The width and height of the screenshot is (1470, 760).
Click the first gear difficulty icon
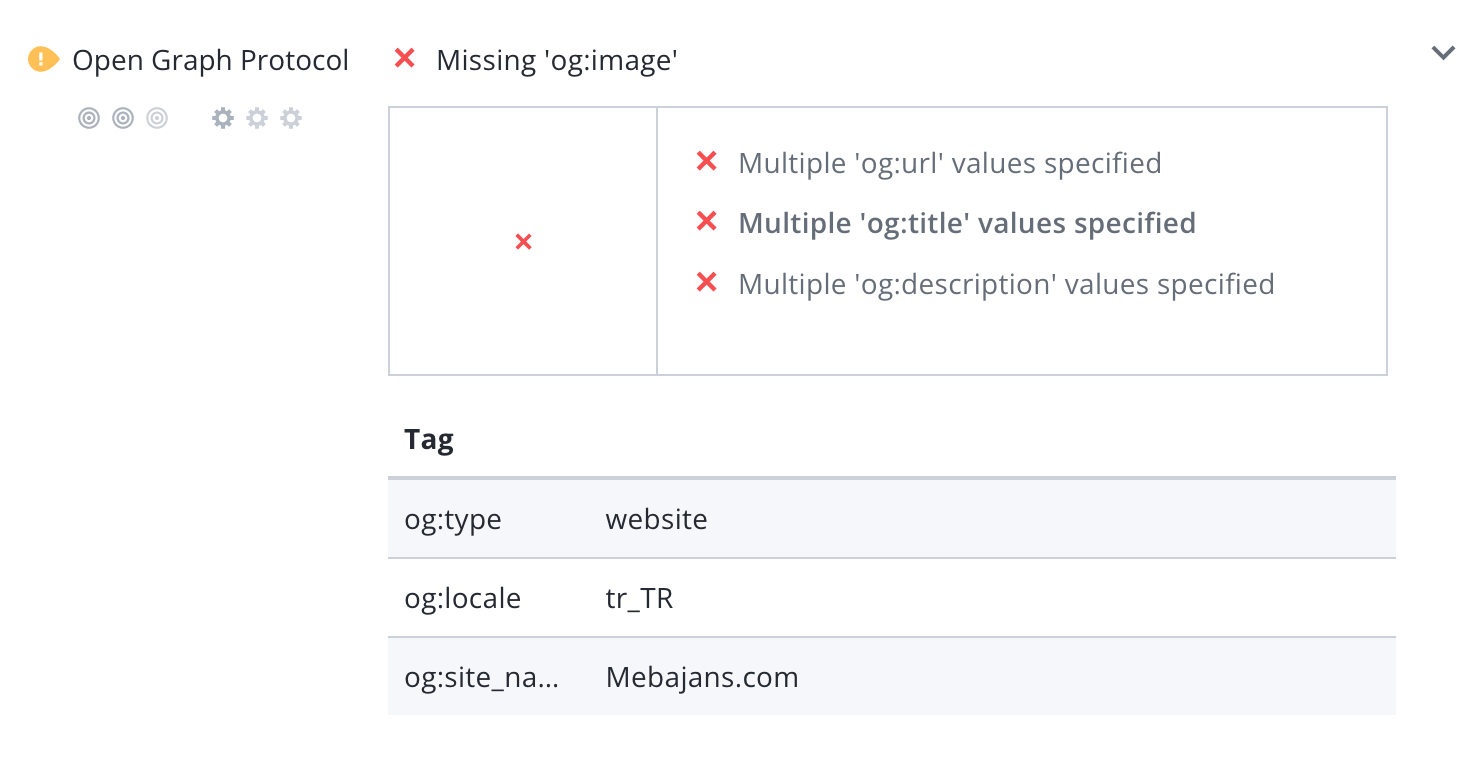click(223, 118)
